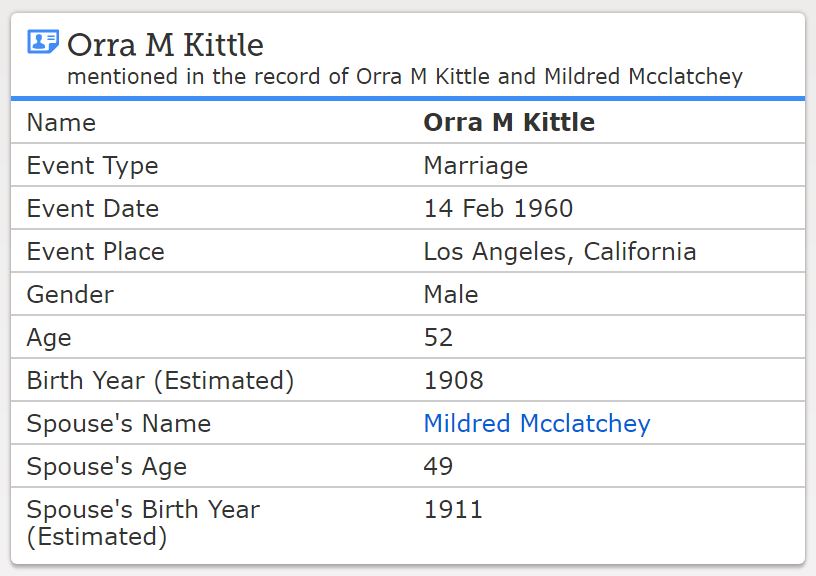Click the spouse's birth year 1911

tap(453, 509)
